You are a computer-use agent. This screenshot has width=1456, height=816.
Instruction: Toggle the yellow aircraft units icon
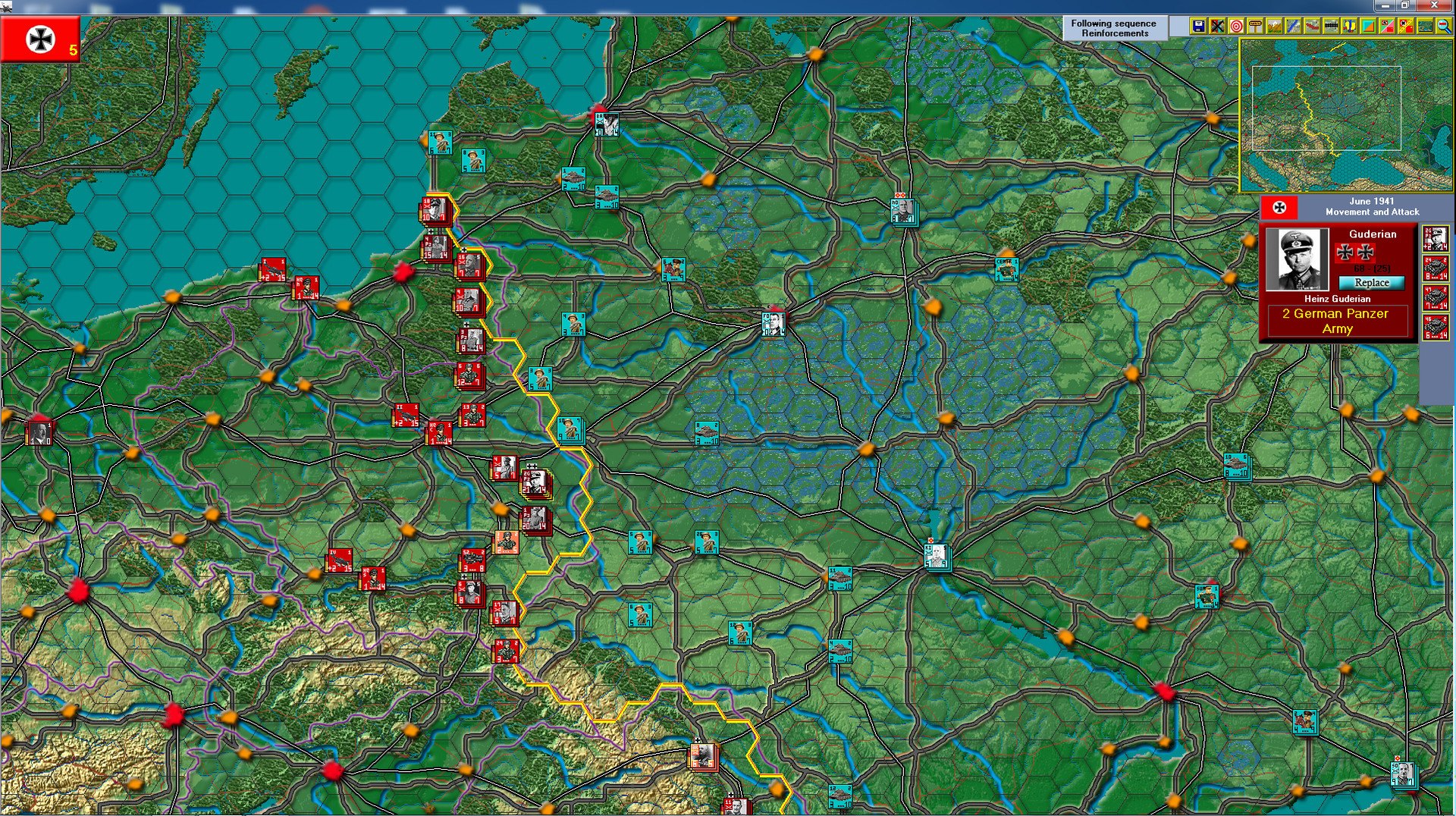pos(1349,27)
